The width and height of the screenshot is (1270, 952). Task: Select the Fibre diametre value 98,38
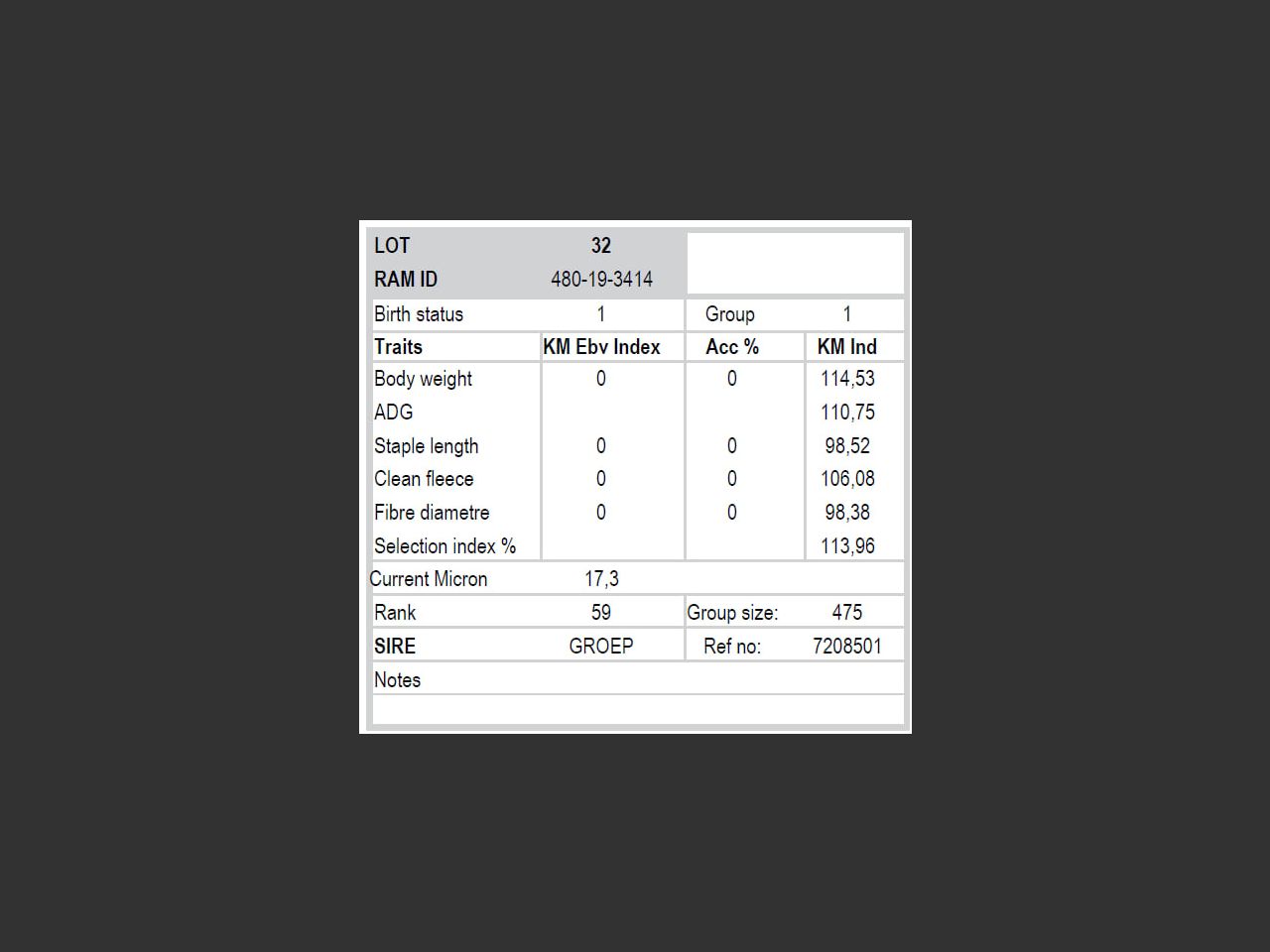[x=847, y=513]
